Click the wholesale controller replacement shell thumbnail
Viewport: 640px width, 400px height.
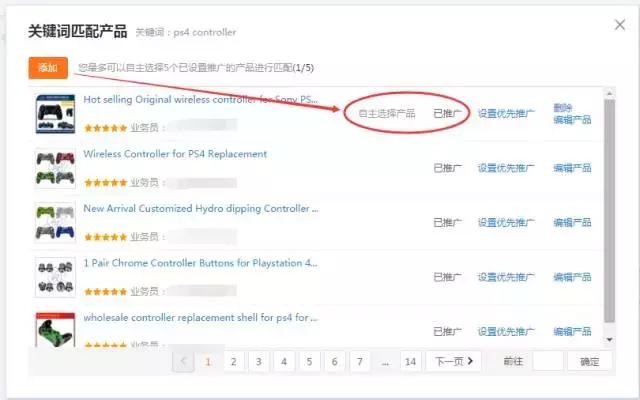tap(55, 331)
